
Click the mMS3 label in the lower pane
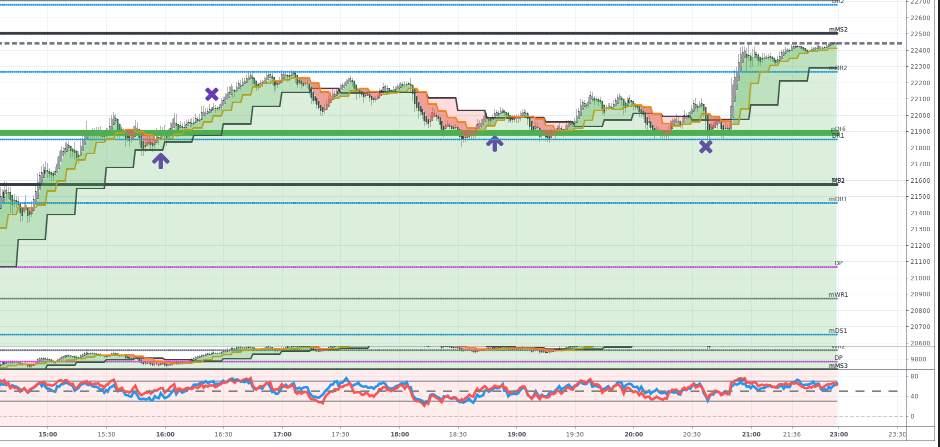pyautogui.click(x=838, y=366)
